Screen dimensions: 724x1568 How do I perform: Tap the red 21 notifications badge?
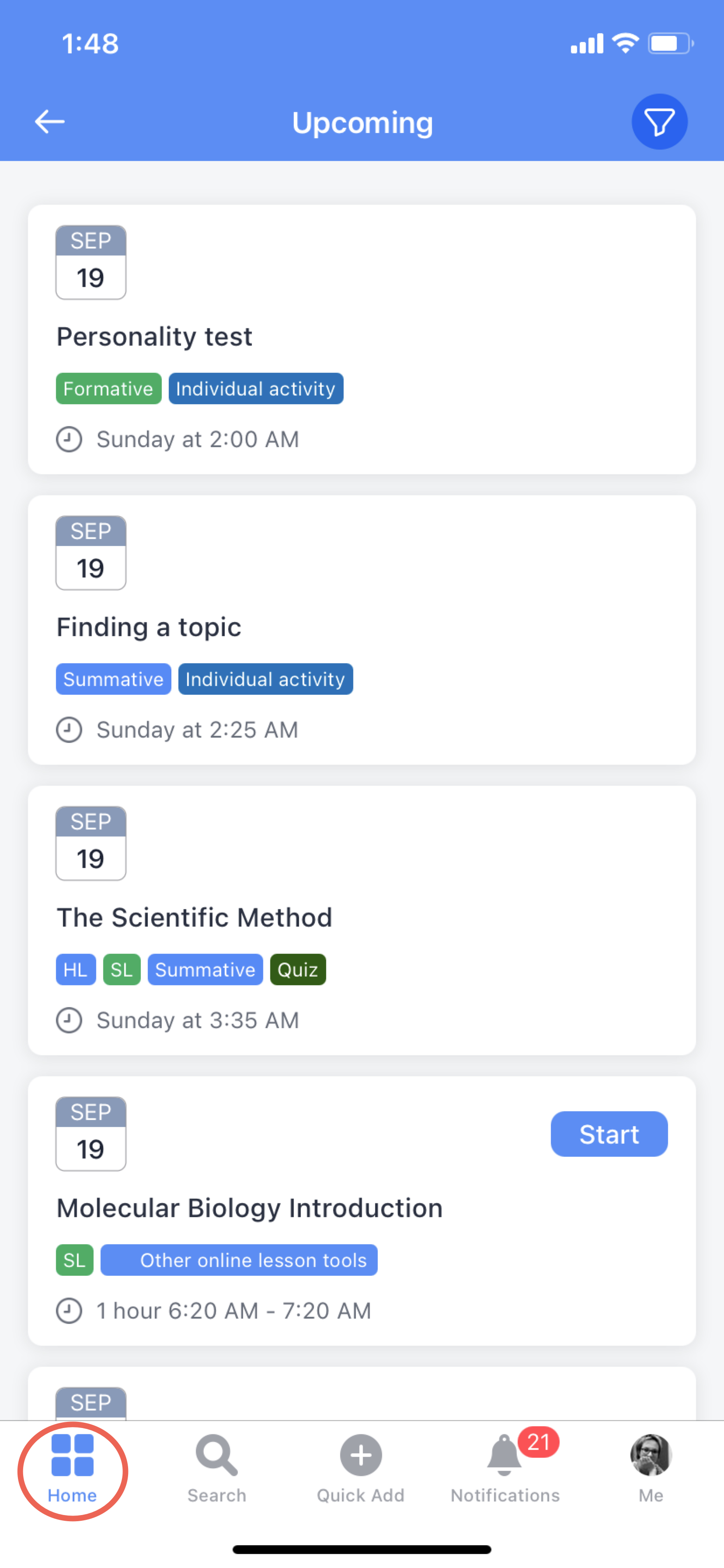pyautogui.click(x=539, y=1442)
